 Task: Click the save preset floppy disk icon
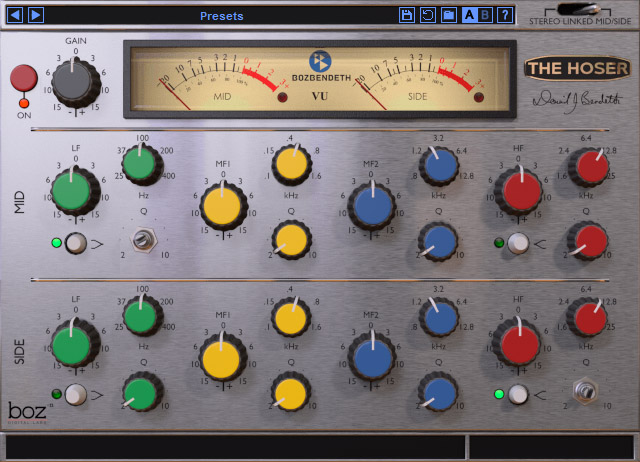tap(407, 15)
